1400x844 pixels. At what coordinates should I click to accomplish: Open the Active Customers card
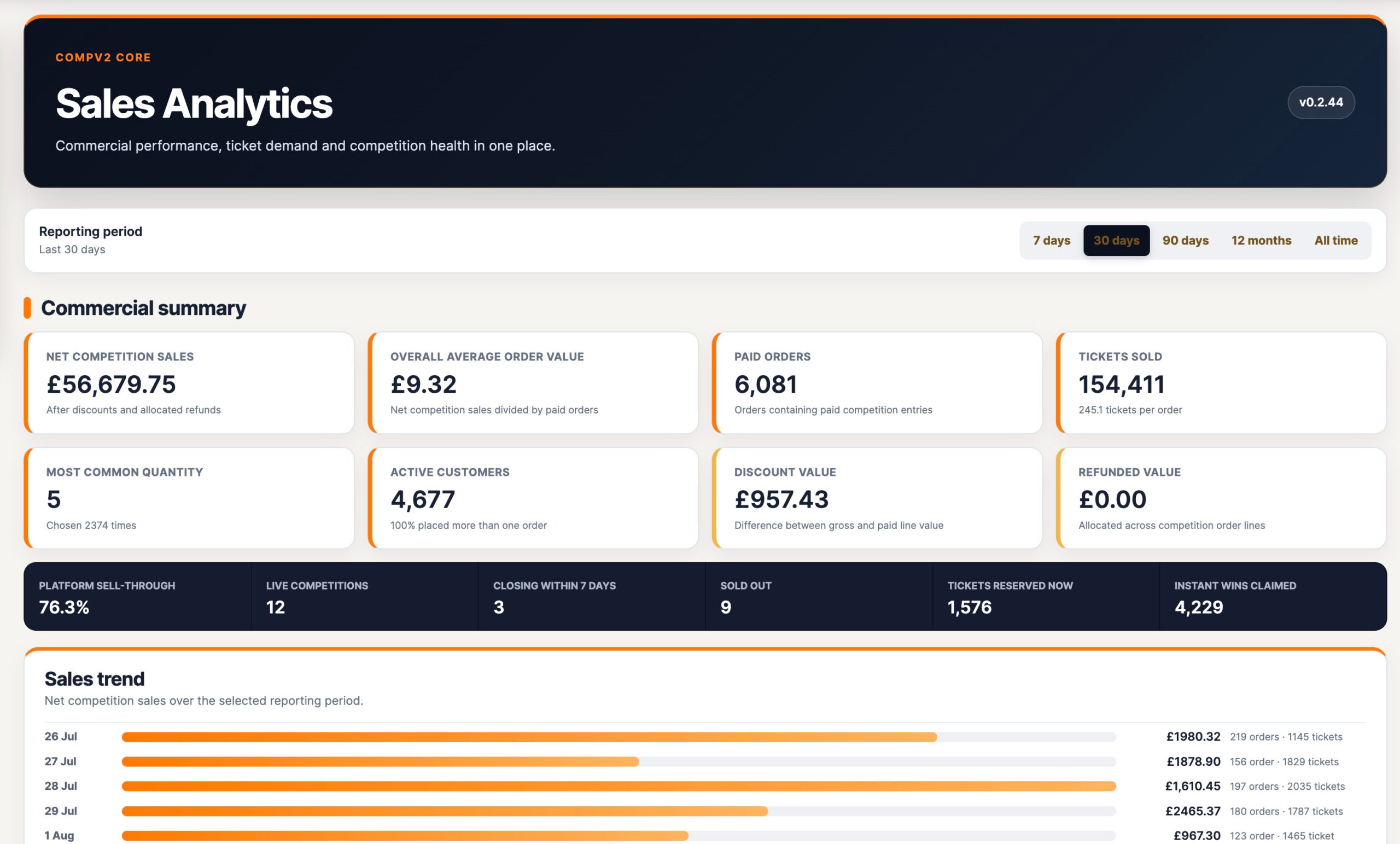[x=533, y=498]
